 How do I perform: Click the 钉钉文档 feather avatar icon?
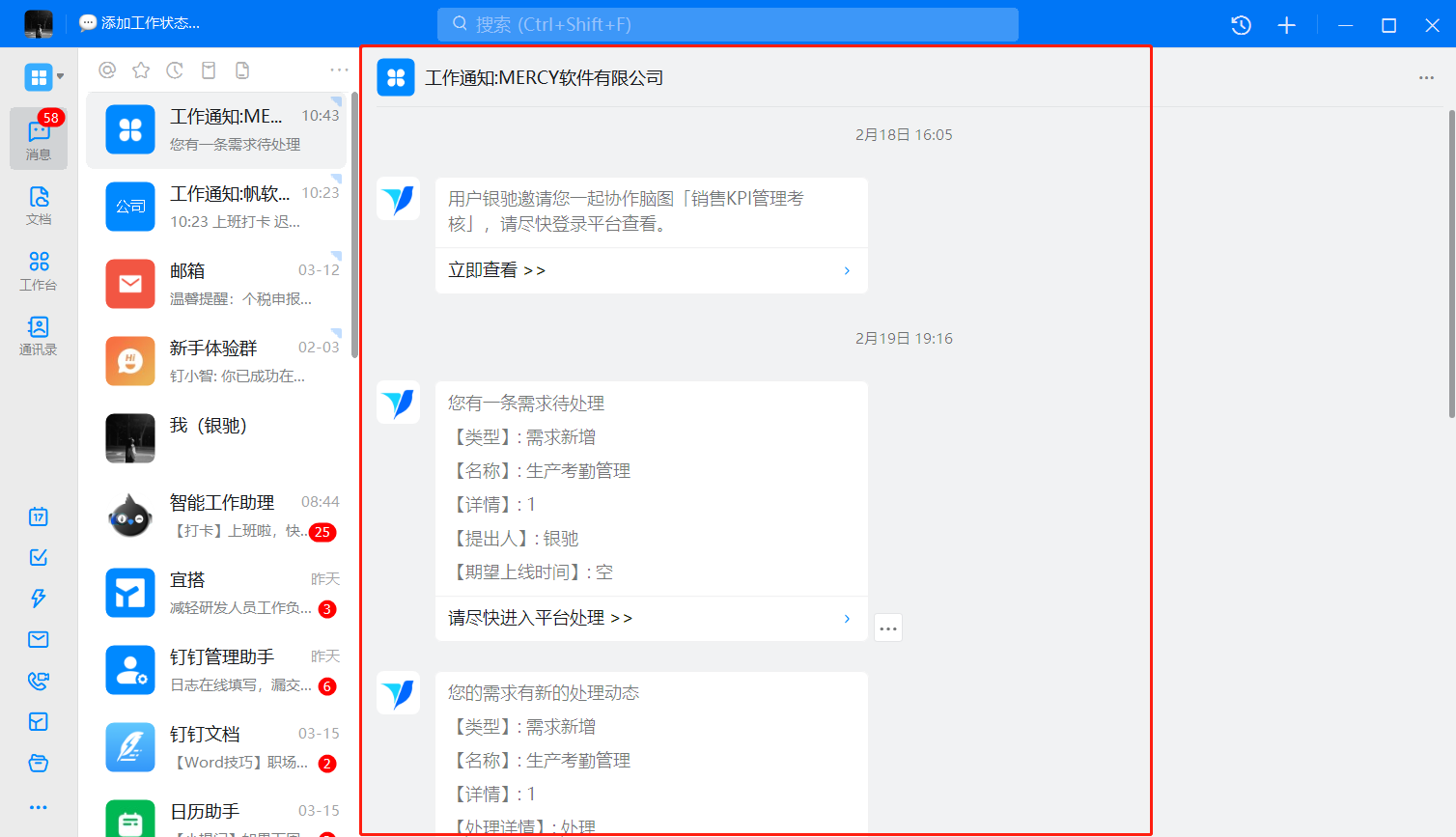point(130,747)
